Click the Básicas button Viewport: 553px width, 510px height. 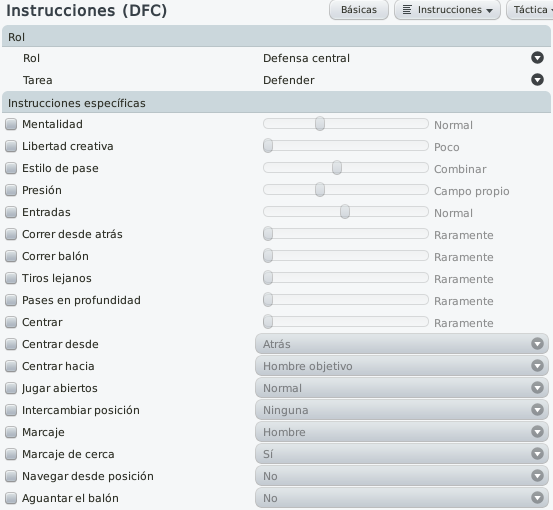coord(359,10)
